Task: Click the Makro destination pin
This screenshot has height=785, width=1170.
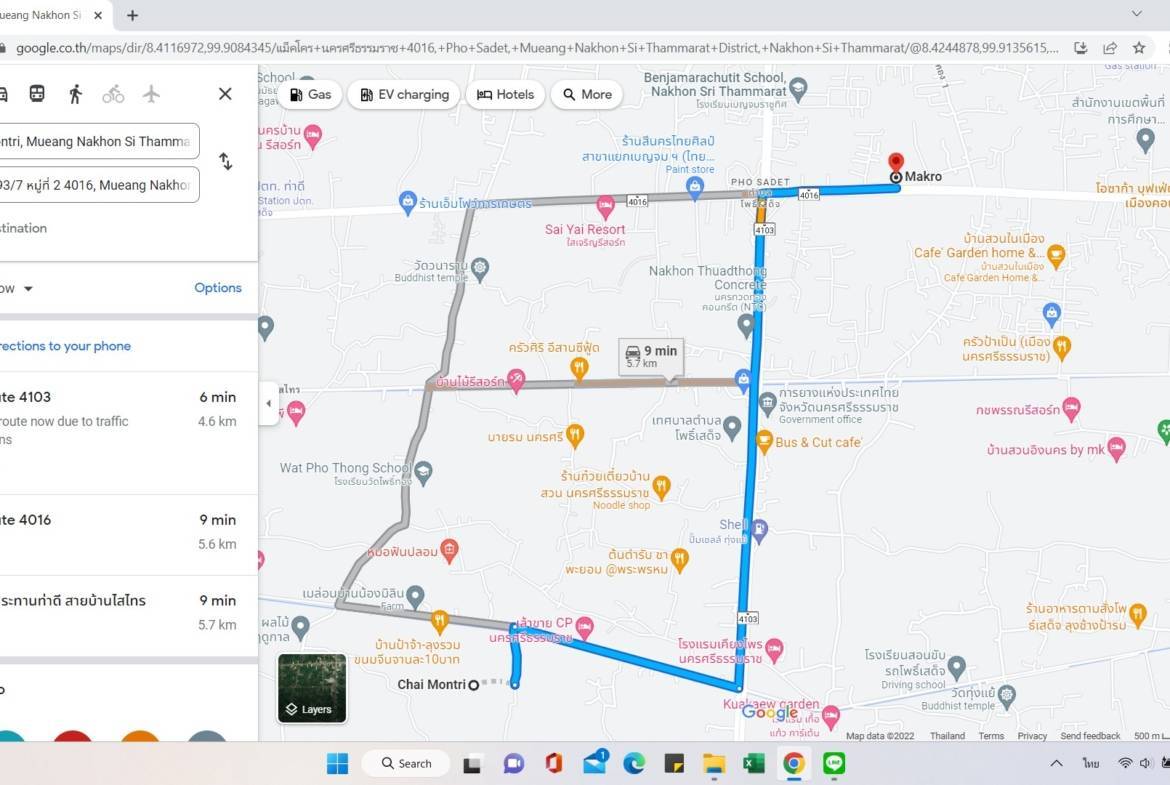Action: 896,164
